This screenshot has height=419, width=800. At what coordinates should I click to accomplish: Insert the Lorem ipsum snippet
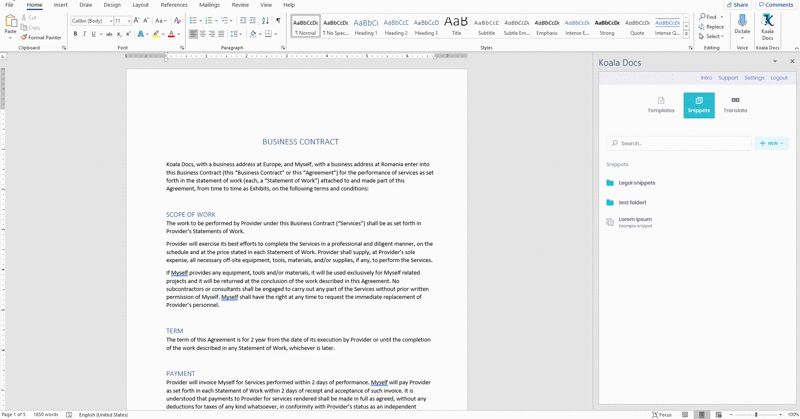(x=630, y=221)
